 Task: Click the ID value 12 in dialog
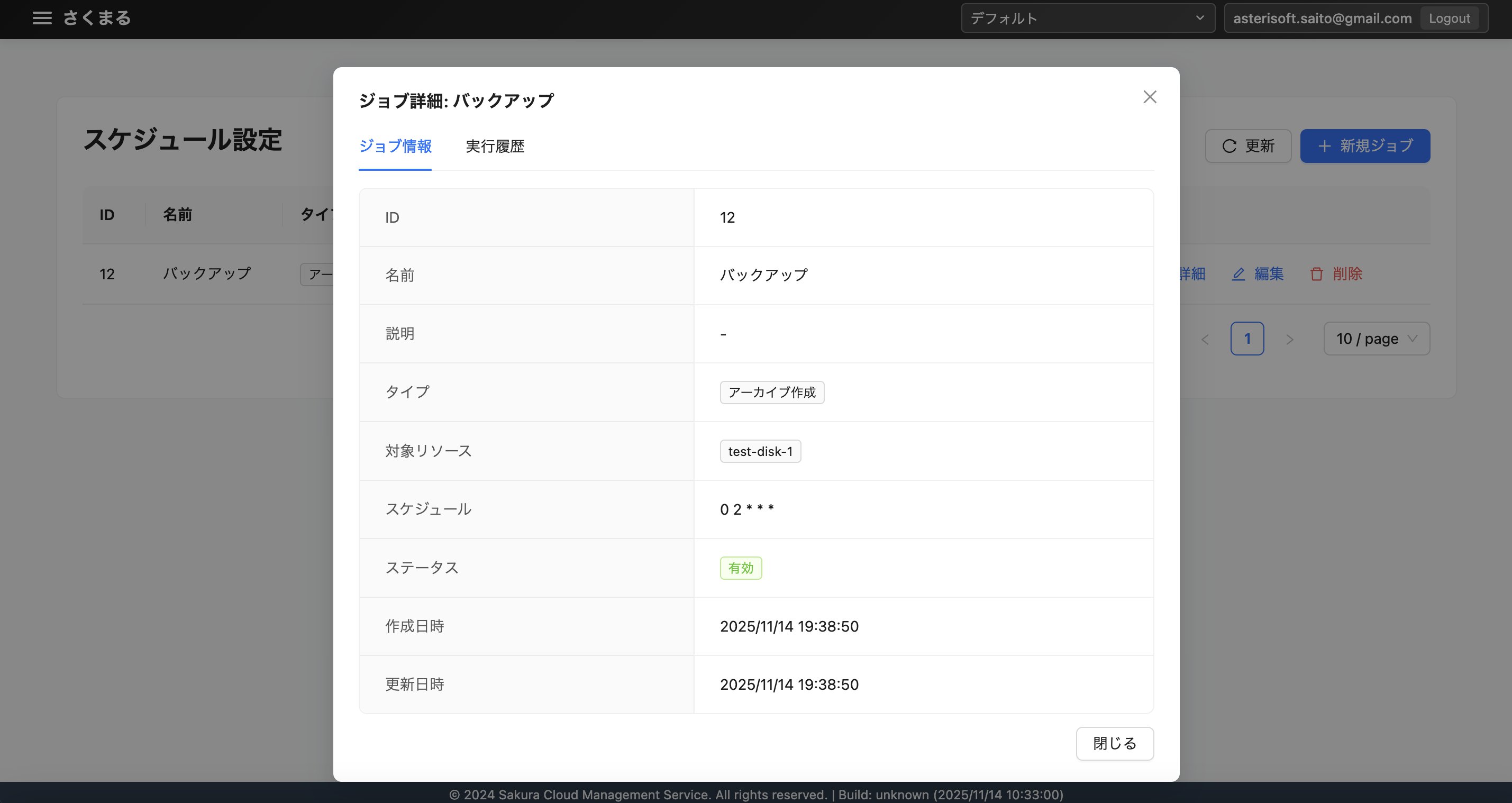point(727,218)
